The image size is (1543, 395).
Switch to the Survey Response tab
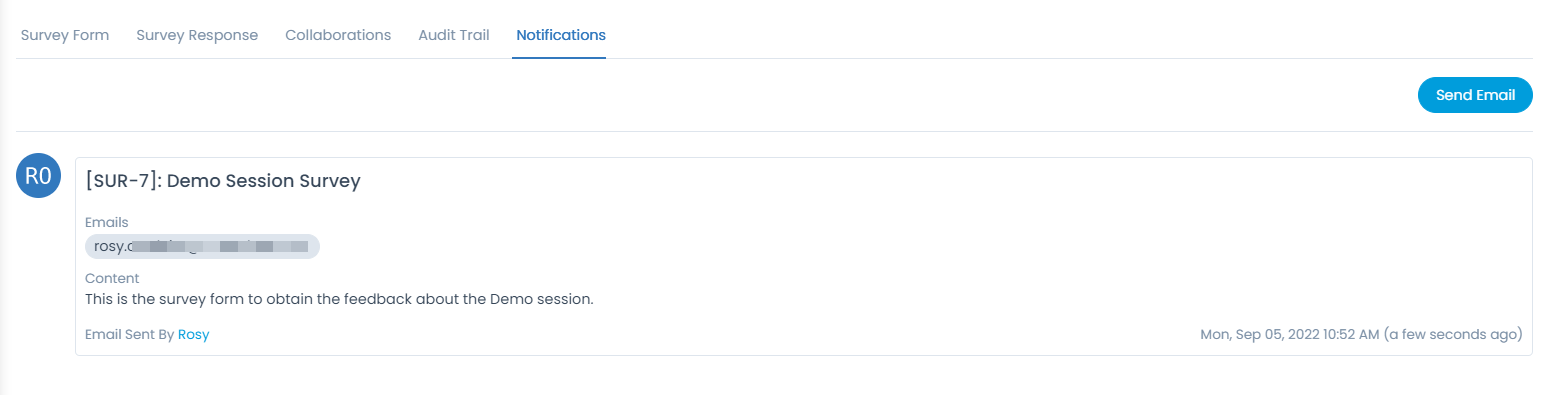click(197, 35)
